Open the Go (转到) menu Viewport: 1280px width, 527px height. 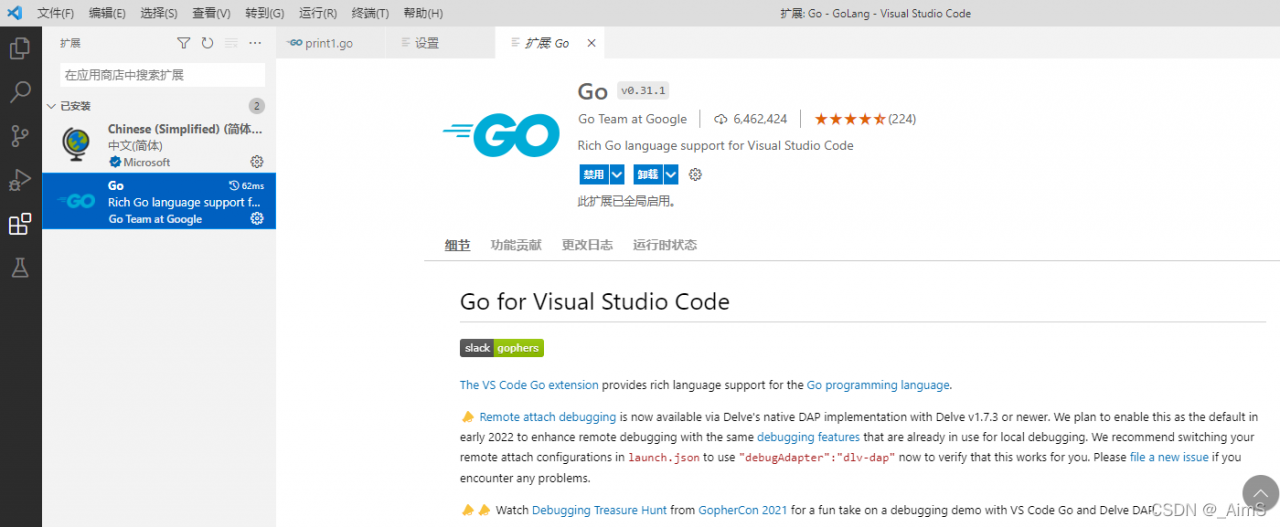264,13
